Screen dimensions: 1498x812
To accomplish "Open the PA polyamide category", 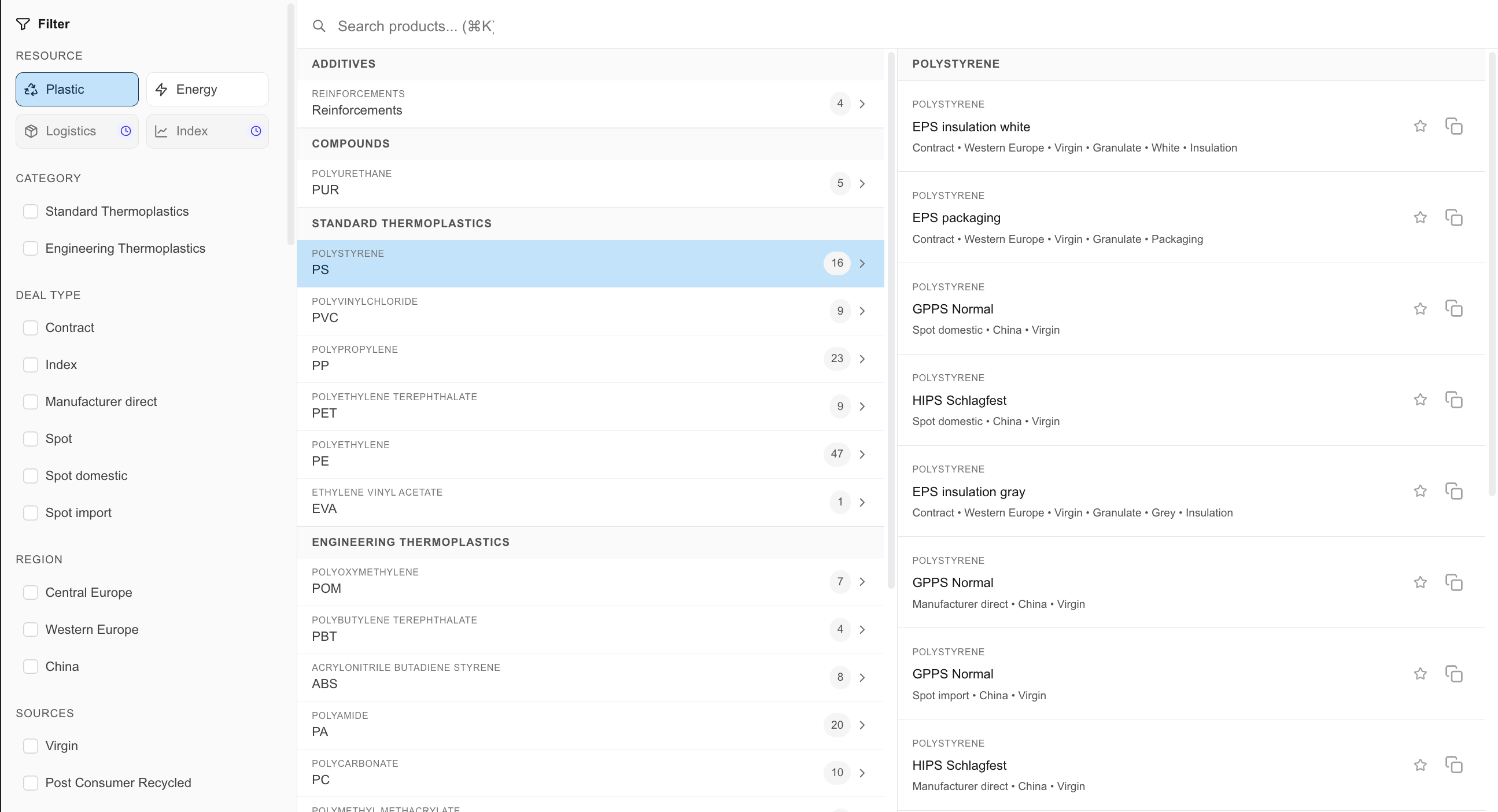I will (x=591, y=725).
